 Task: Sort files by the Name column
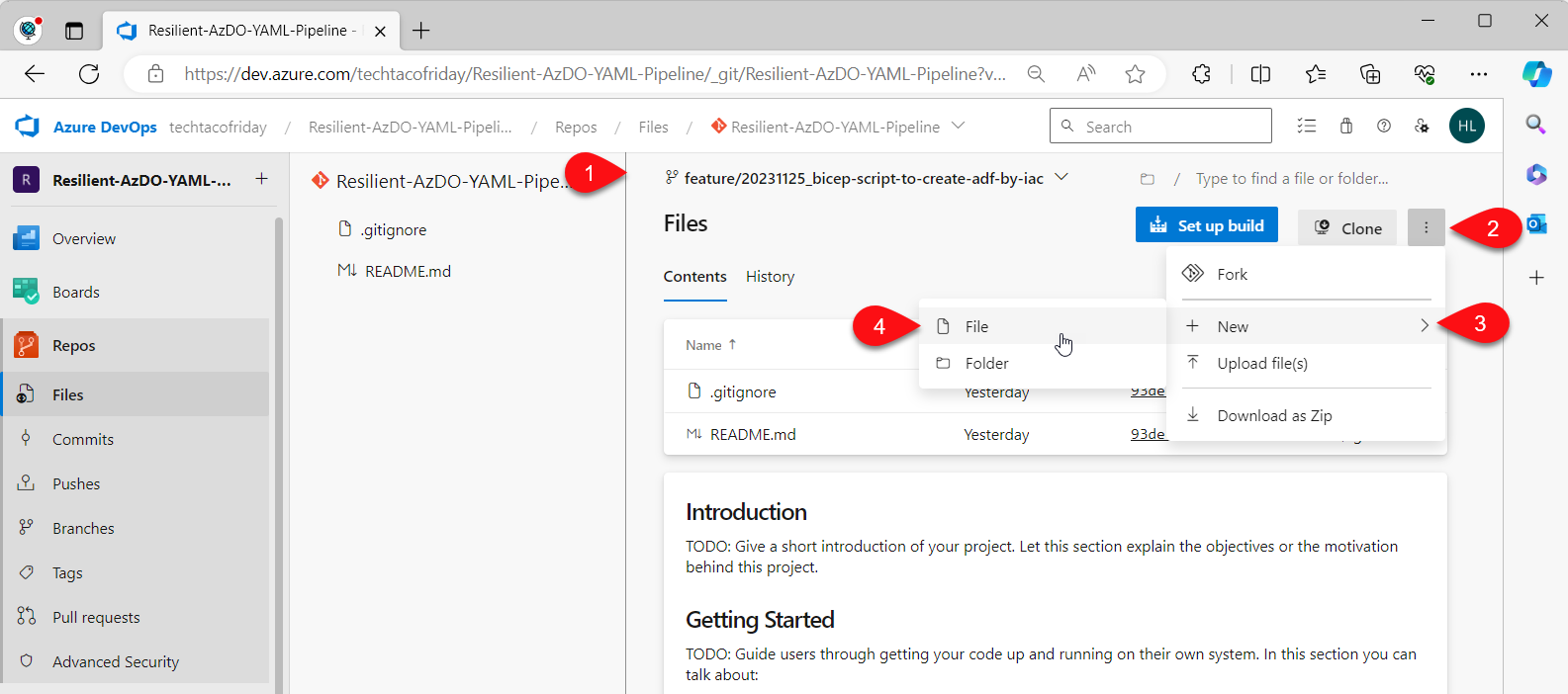tap(710, 345)
